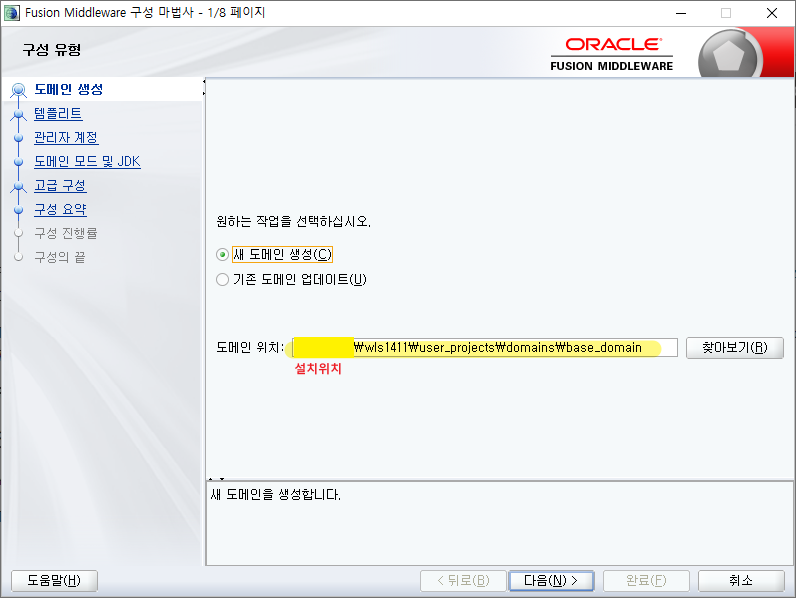Click the 구성 진행률 step label
The height and width of the screenshot is (598, 796).
point(65,233)
